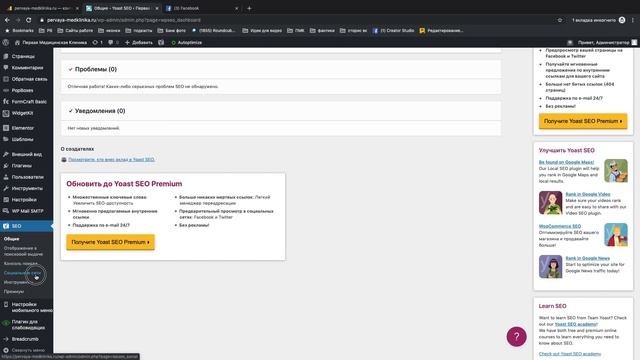Screen dimensions: 640x360
Task: Open the Yoast SEO contributors link
Action: point(111,160)
